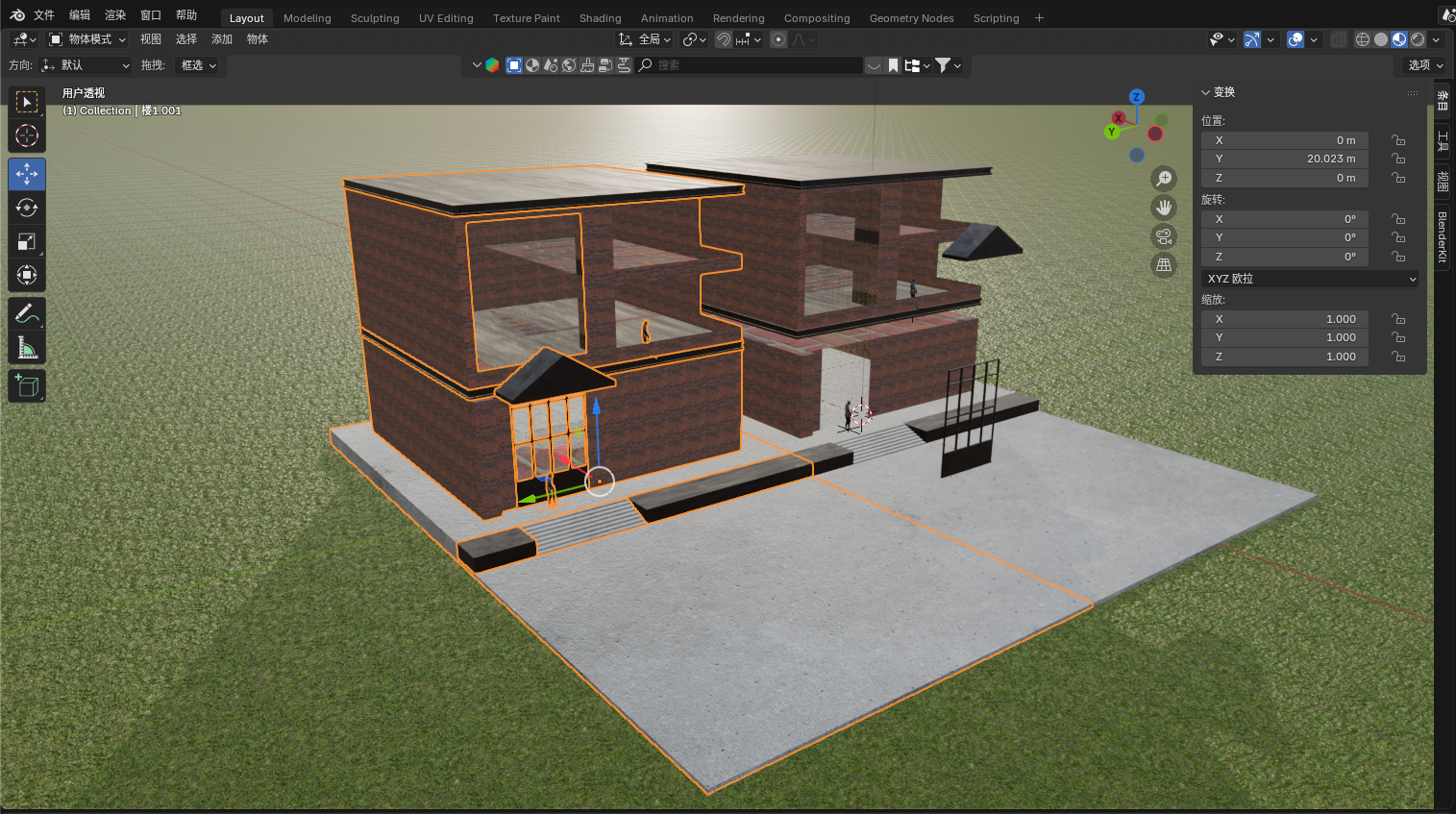Toggle camera view in viewport
Viewport: 1456px width, 814px height.
1164,236
